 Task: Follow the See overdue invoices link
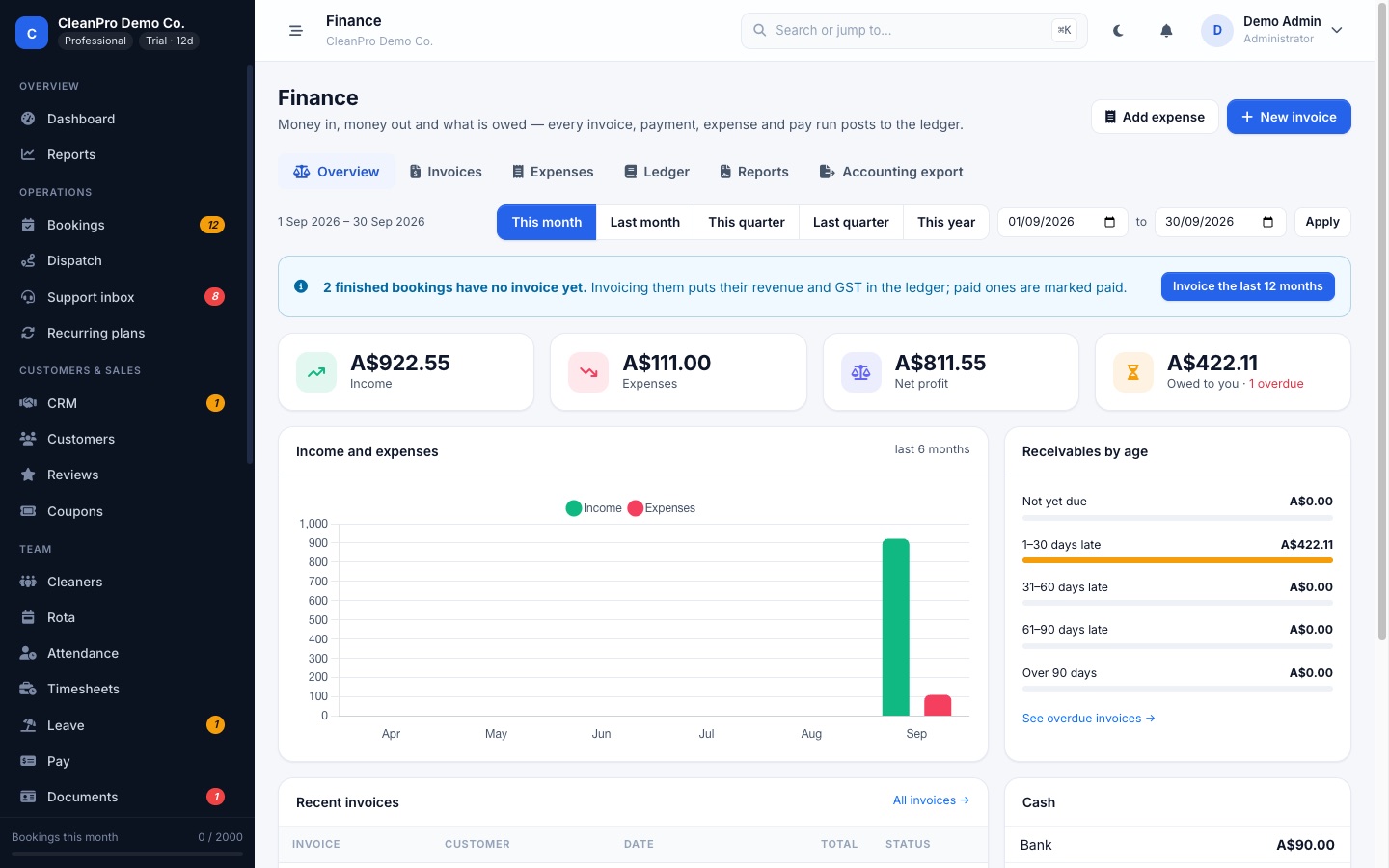(x=1088, y=719)
